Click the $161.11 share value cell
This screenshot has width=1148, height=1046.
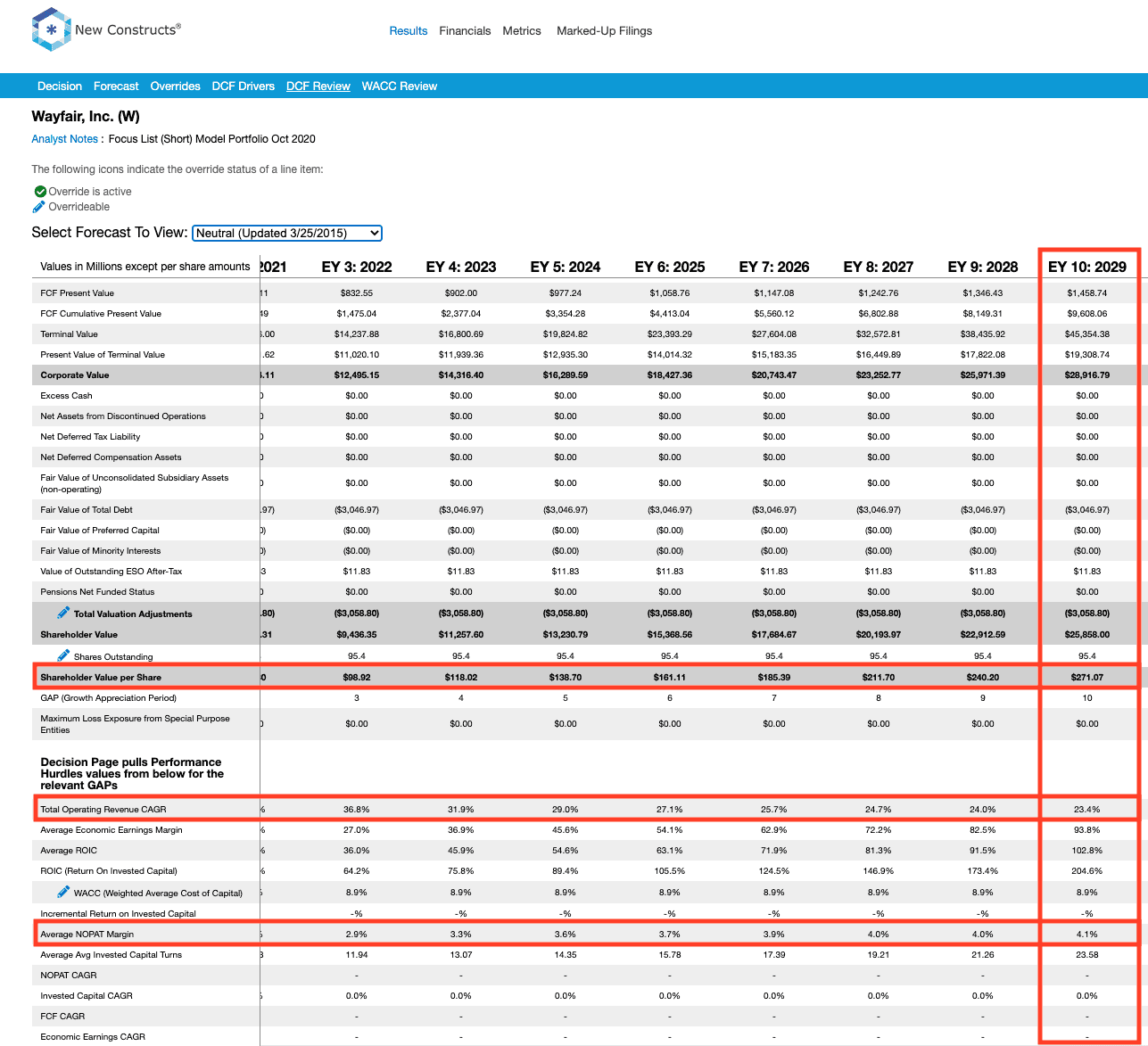(670, 678)
